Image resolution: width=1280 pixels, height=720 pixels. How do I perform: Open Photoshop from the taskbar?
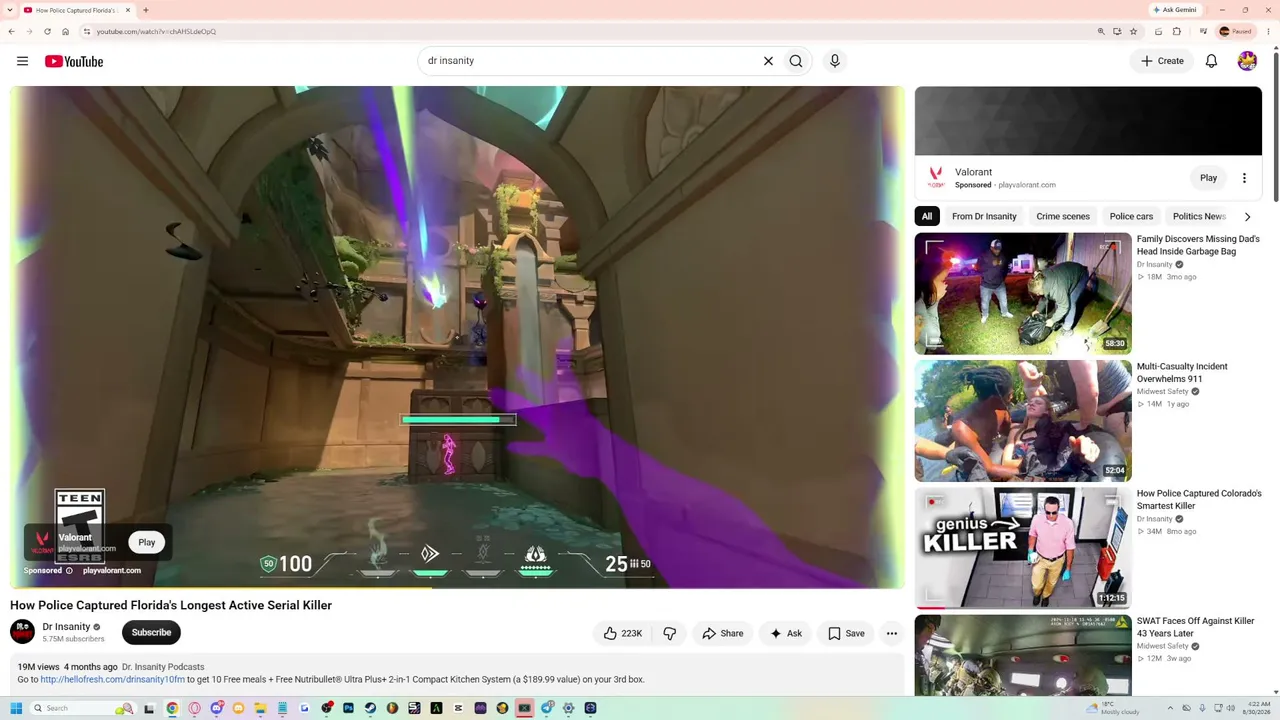pyautogui.click(x=348, y=708)
